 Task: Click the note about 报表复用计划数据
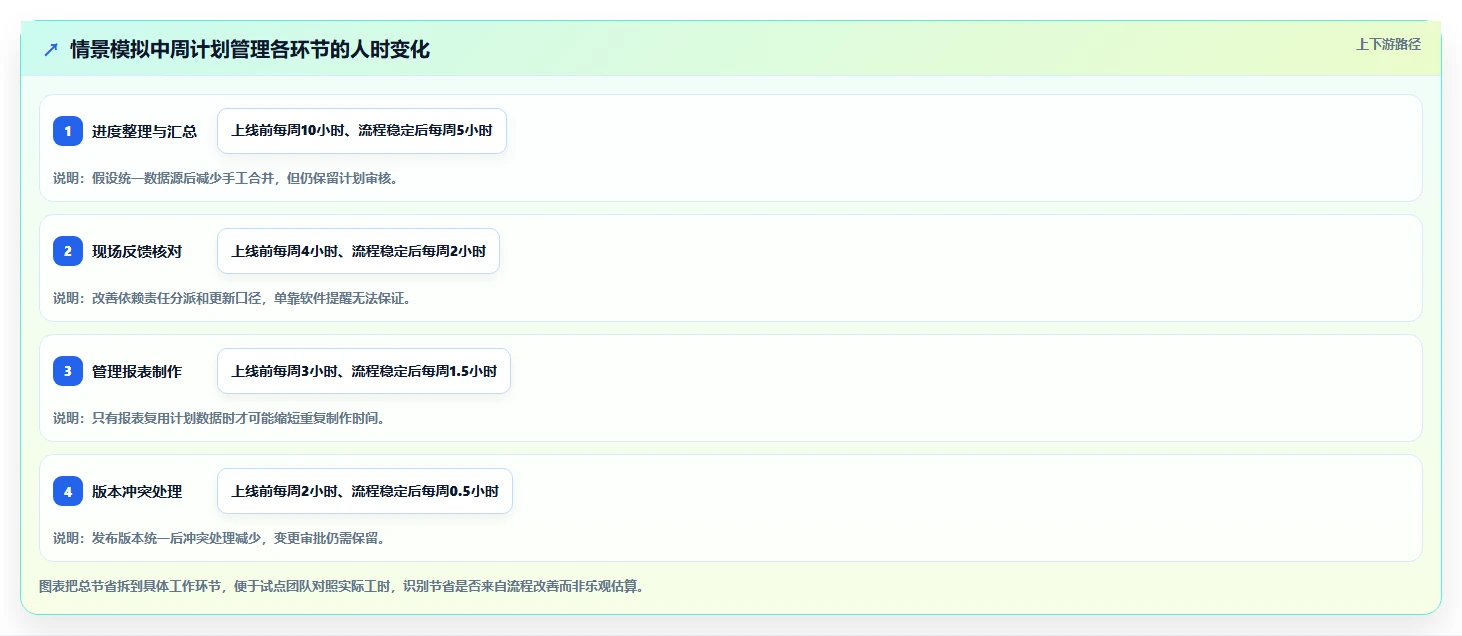219,418
